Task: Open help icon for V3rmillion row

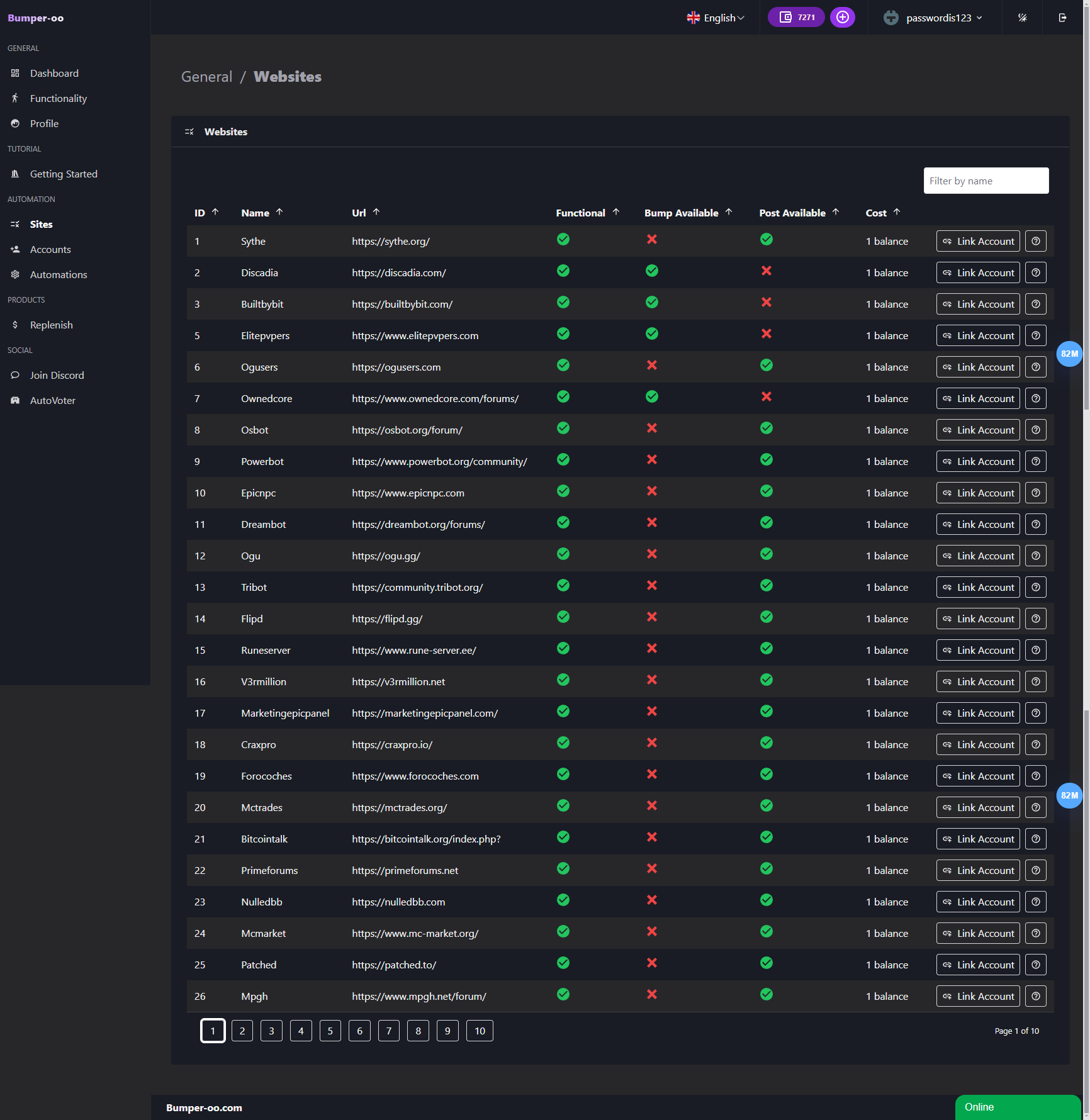Action: click(x=1036, y=681)
